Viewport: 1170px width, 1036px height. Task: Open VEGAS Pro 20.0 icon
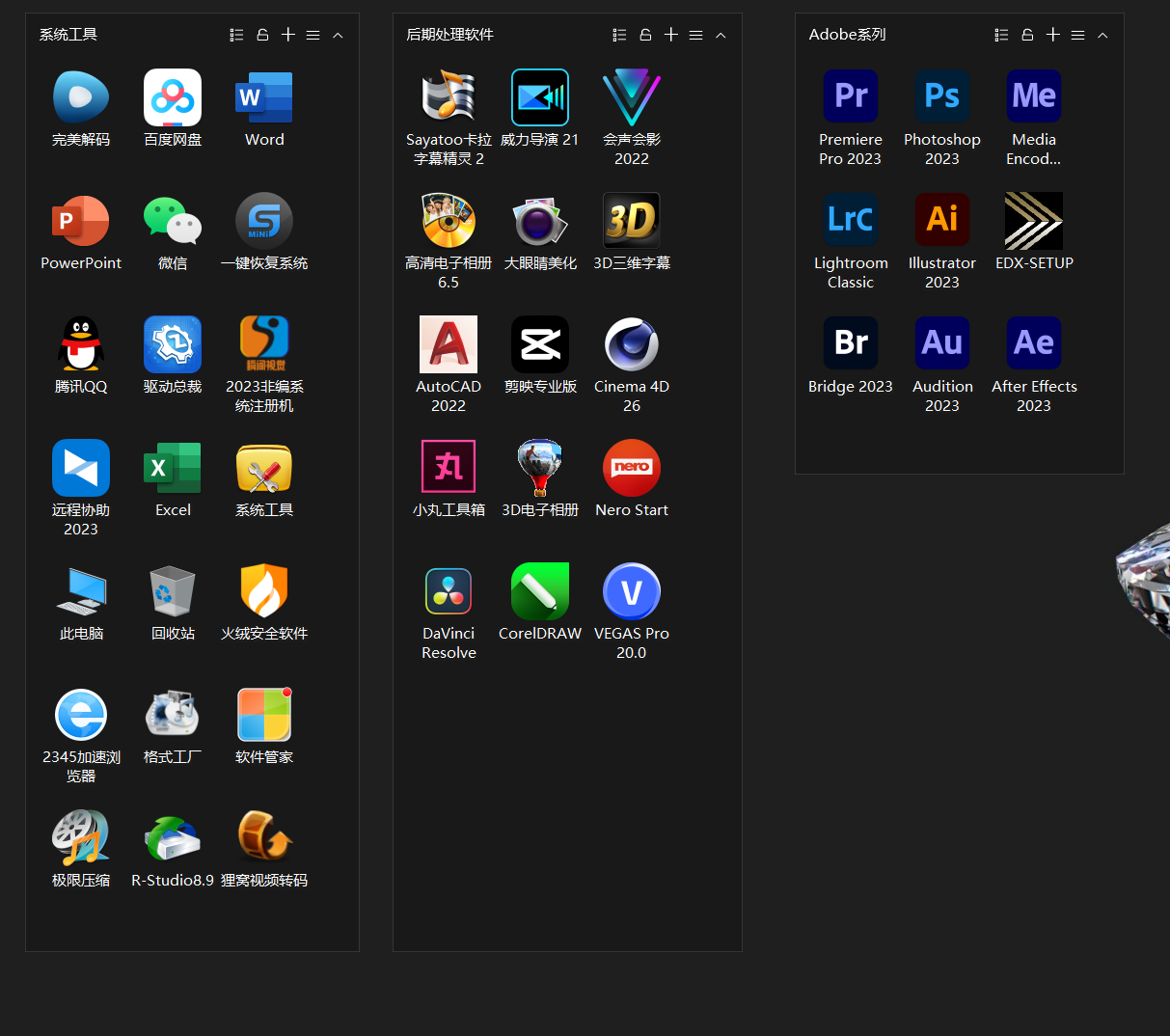tap(632, 591)
